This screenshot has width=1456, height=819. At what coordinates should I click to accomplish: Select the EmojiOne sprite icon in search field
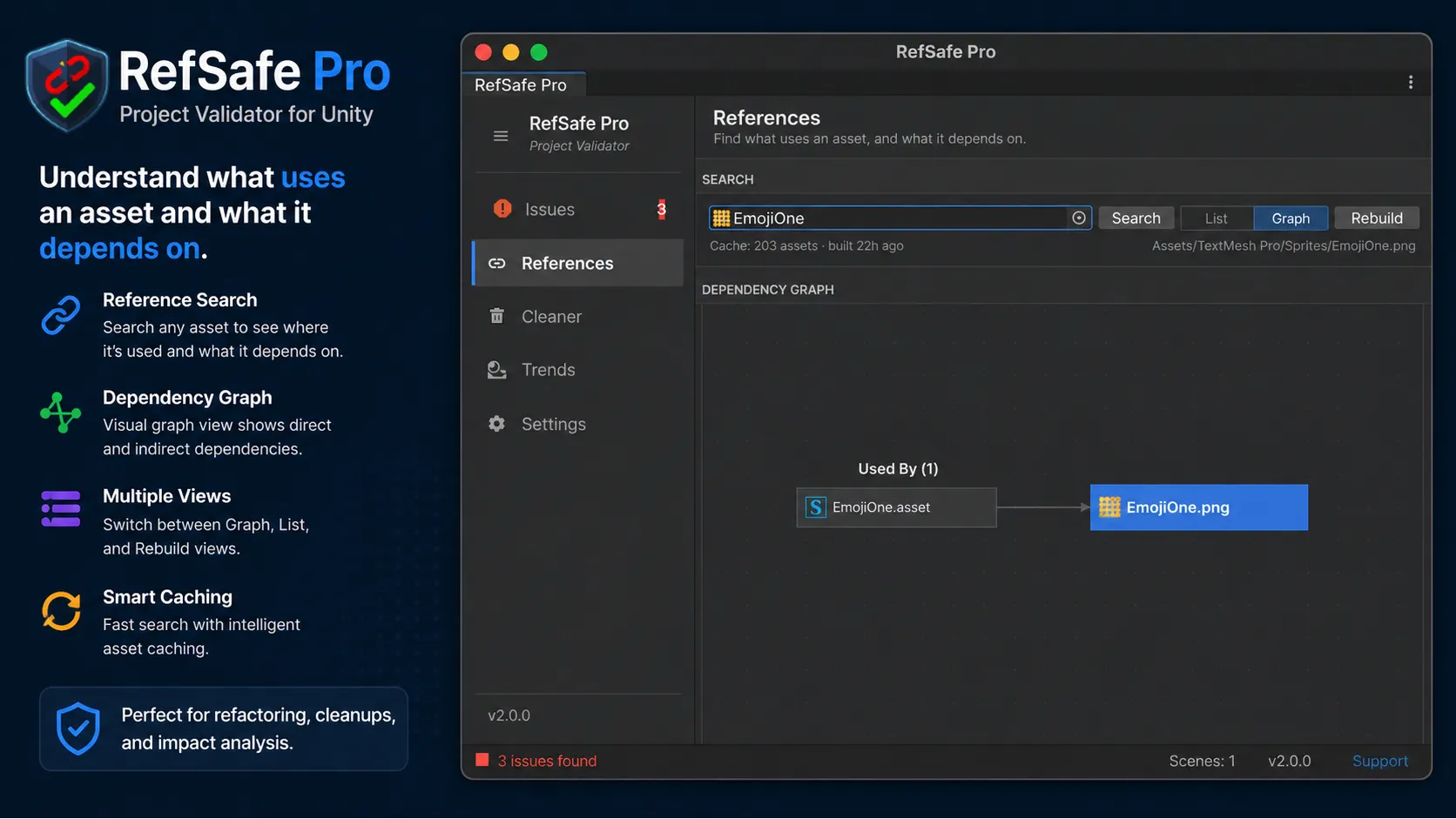pos(721,218)
